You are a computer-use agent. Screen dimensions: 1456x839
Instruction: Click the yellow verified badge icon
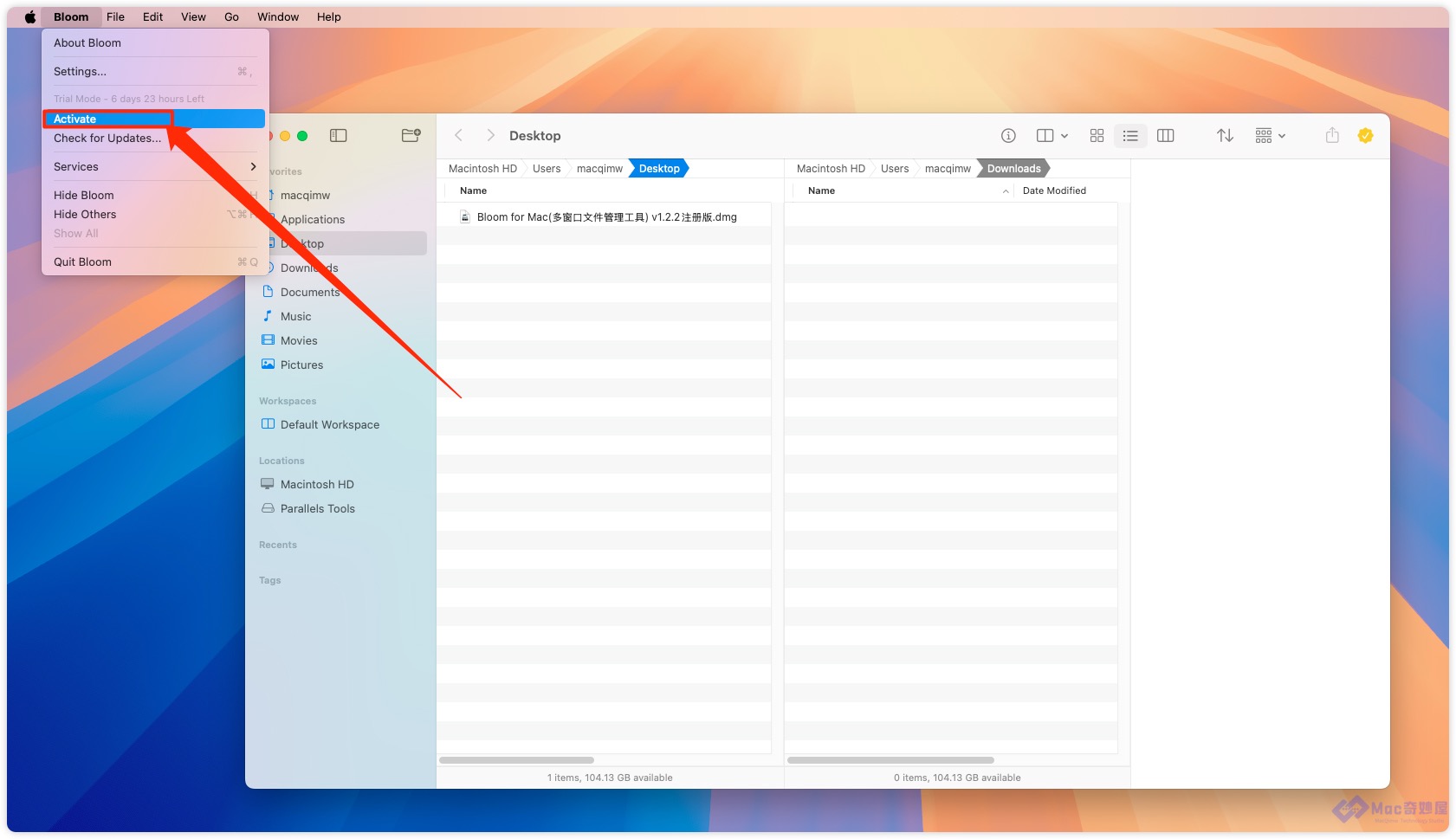(1366, 135)
